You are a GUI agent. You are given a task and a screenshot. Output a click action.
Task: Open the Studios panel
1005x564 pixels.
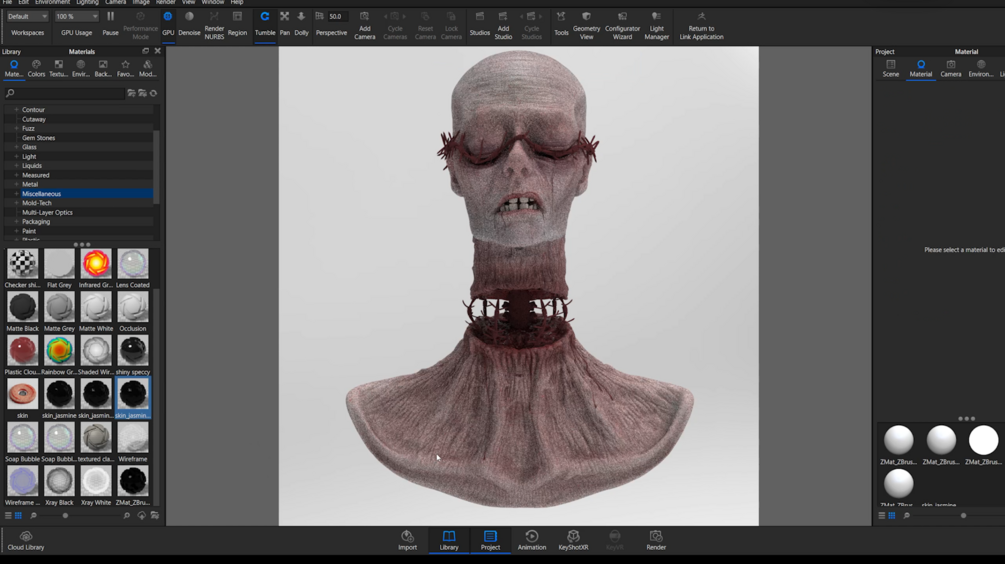tap(479, 24)
